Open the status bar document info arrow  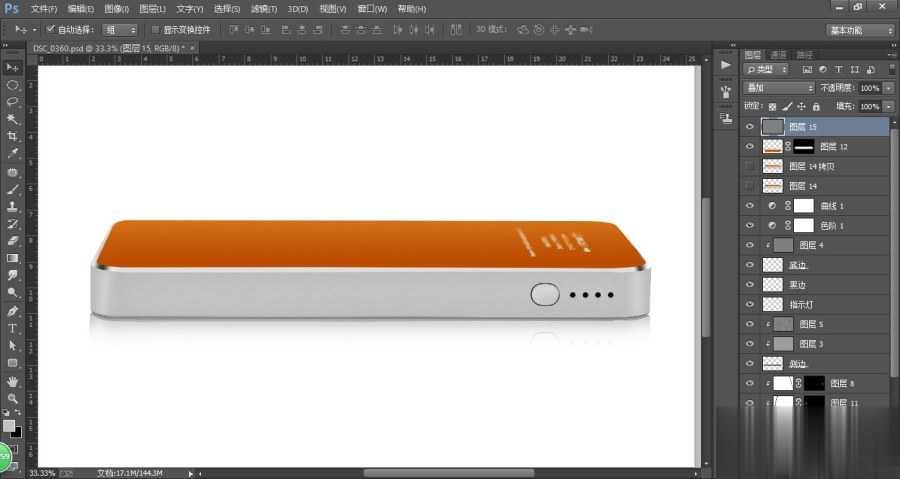point(191,473)
